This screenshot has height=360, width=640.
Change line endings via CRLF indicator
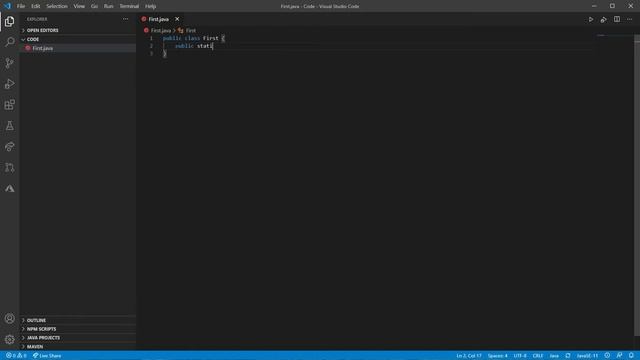tap(538, 356)
